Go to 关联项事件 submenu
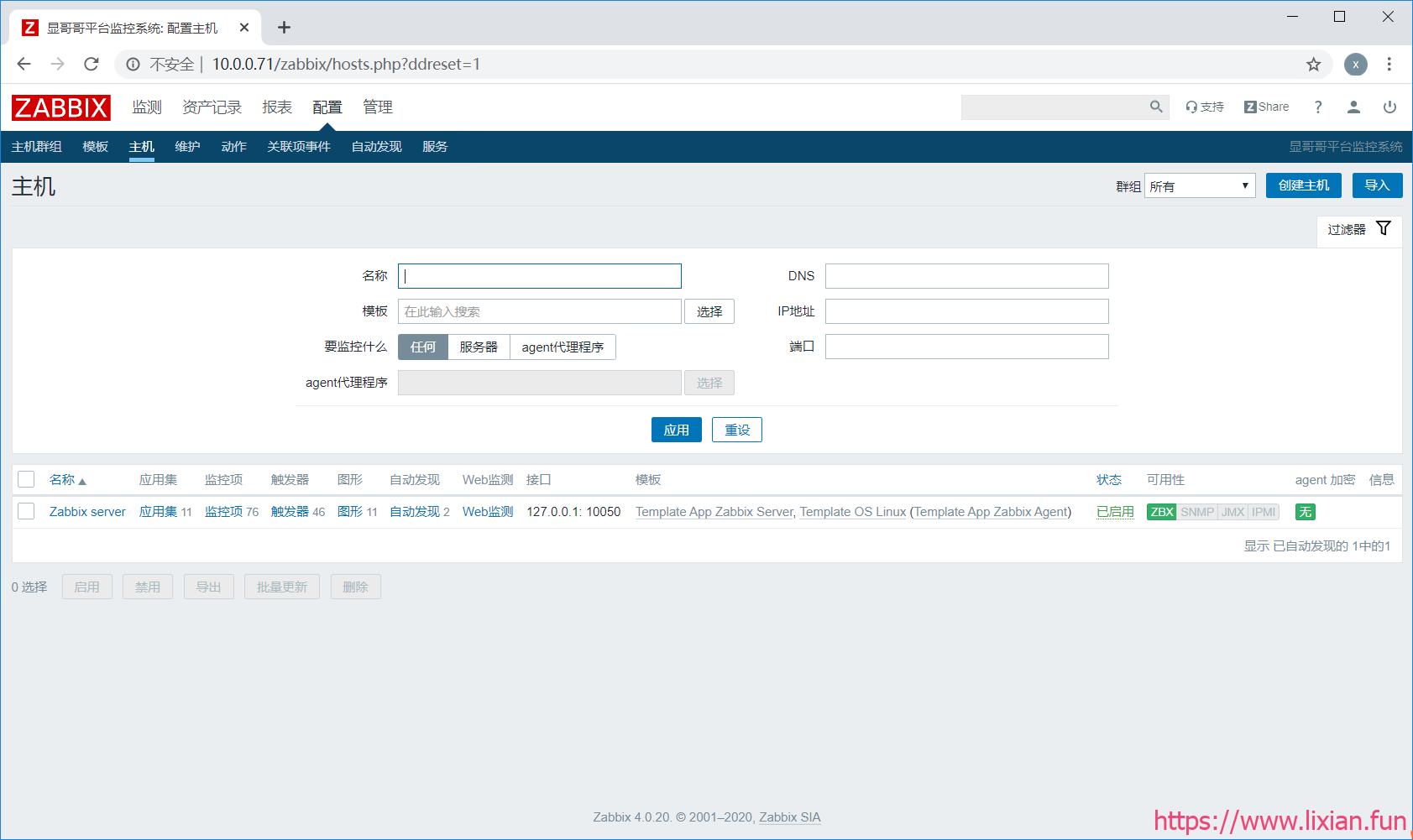Screen dimensions: 1413x840 pos(299,147)
